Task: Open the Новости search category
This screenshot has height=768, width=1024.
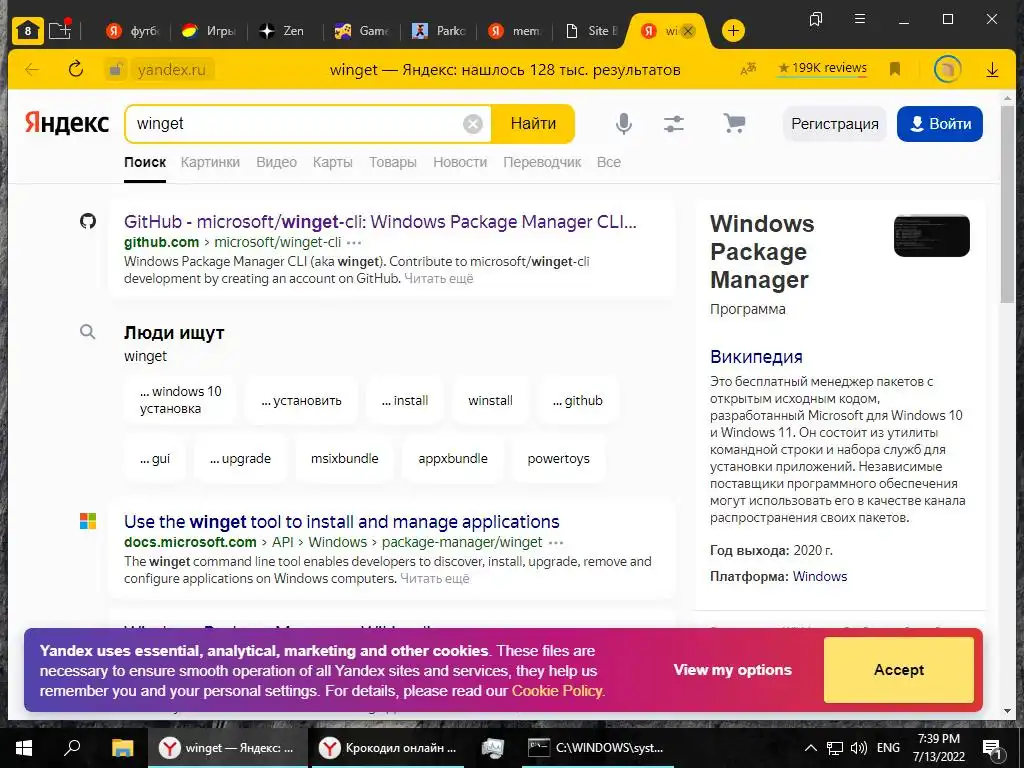Action: click(x=460, y=162)
